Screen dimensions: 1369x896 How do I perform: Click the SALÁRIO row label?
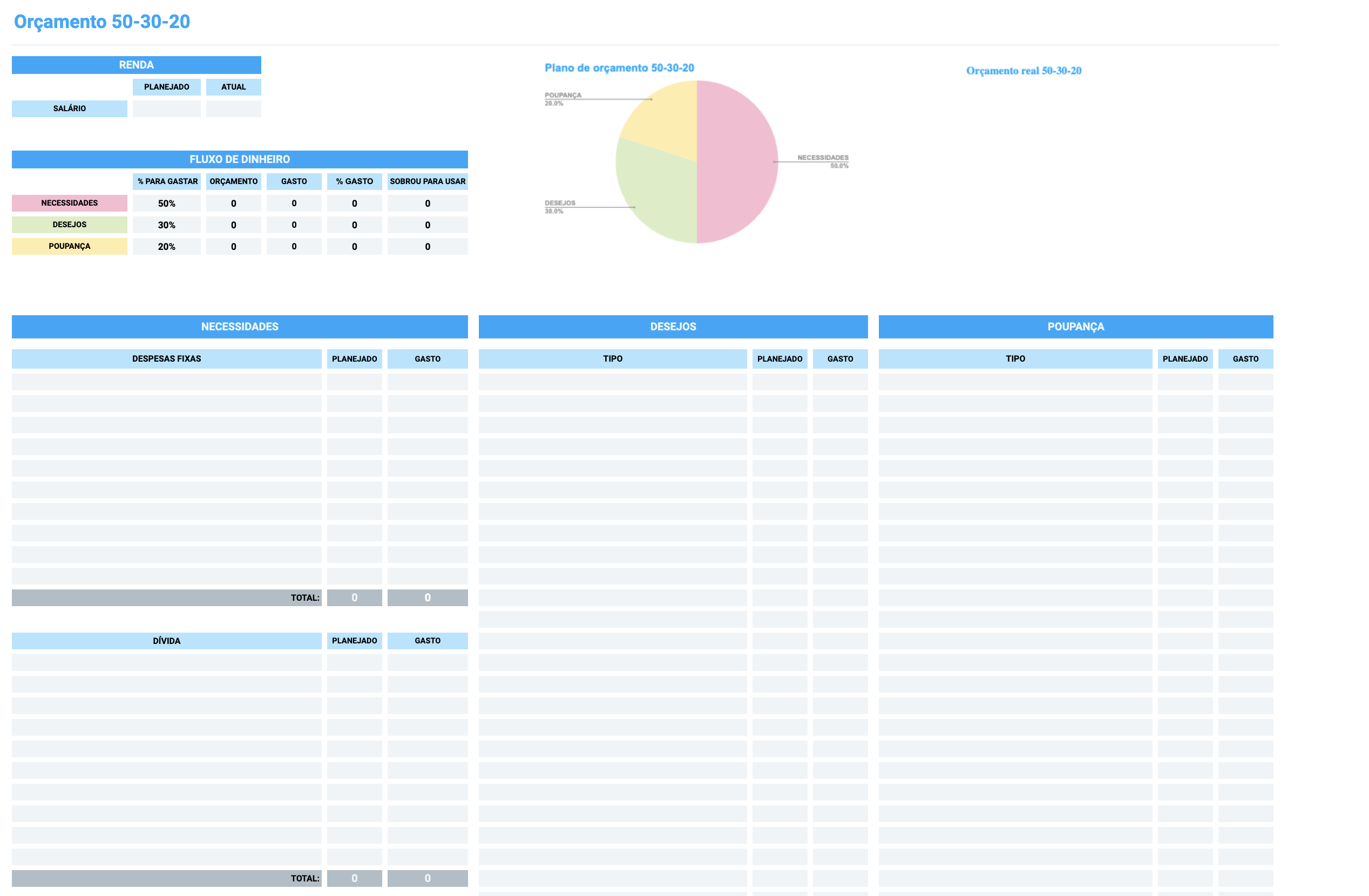pyautogui.click(x=69, y=108)
